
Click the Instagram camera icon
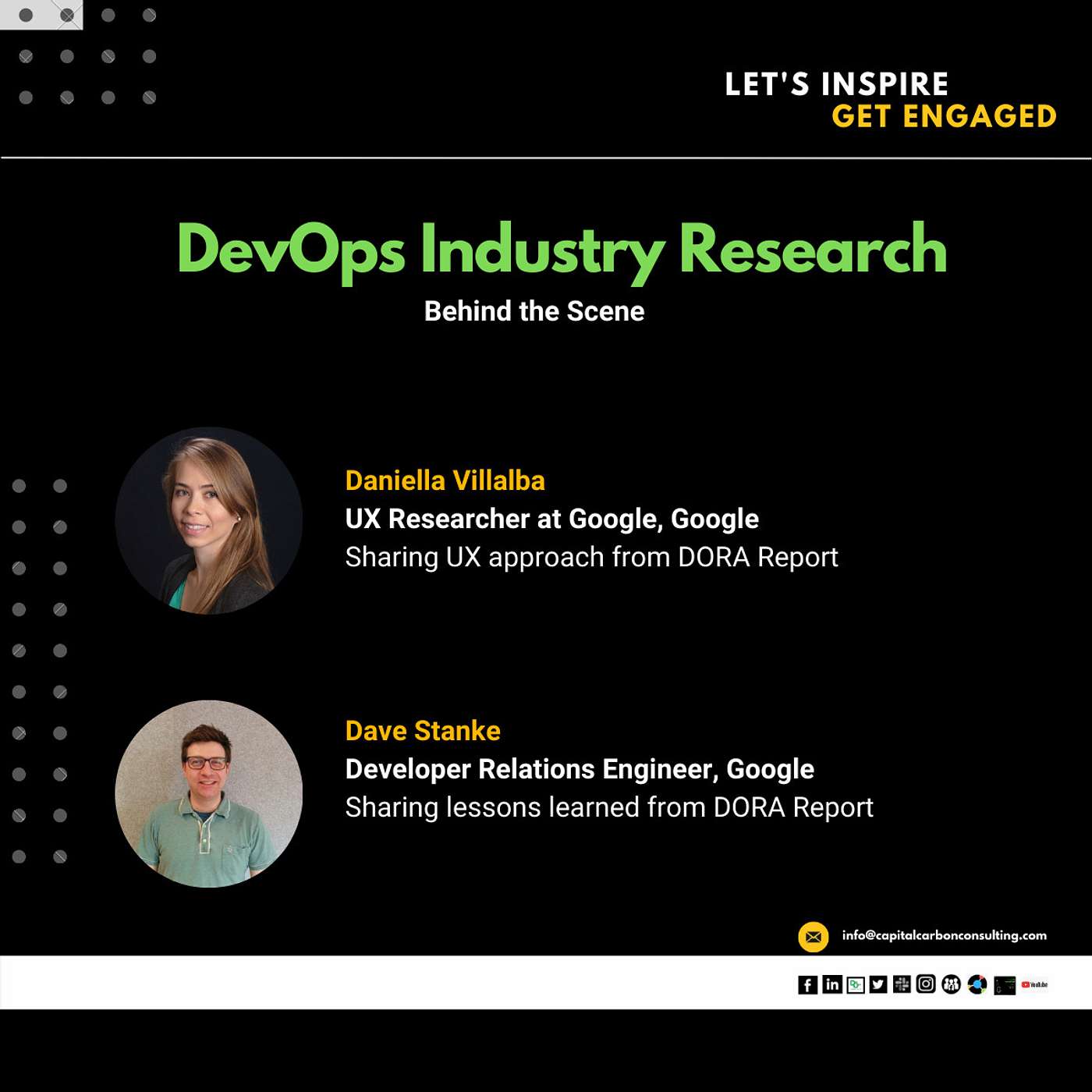tap(926, 984)
